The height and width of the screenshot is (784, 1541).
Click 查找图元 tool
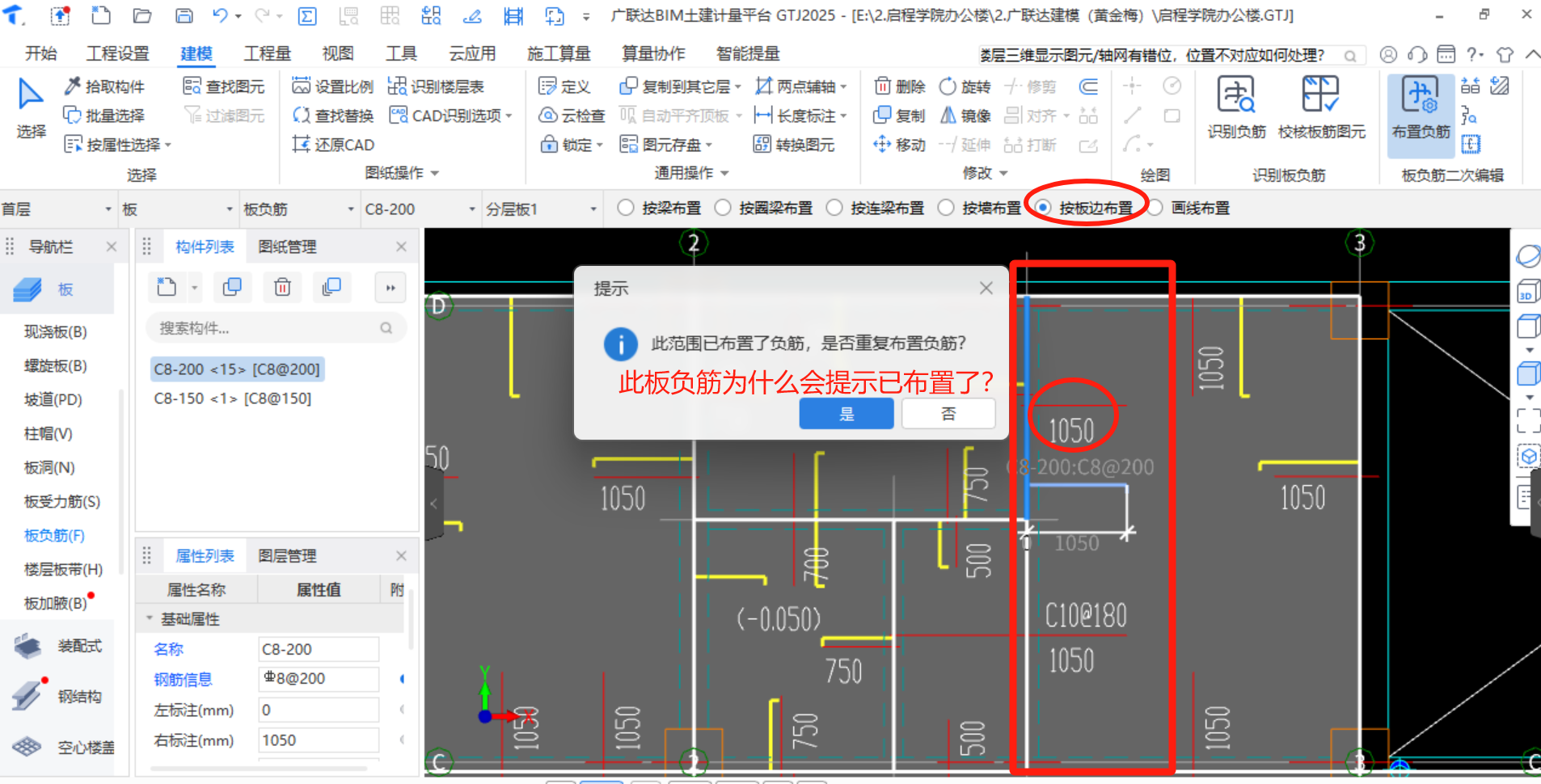[x=224, y=86]
